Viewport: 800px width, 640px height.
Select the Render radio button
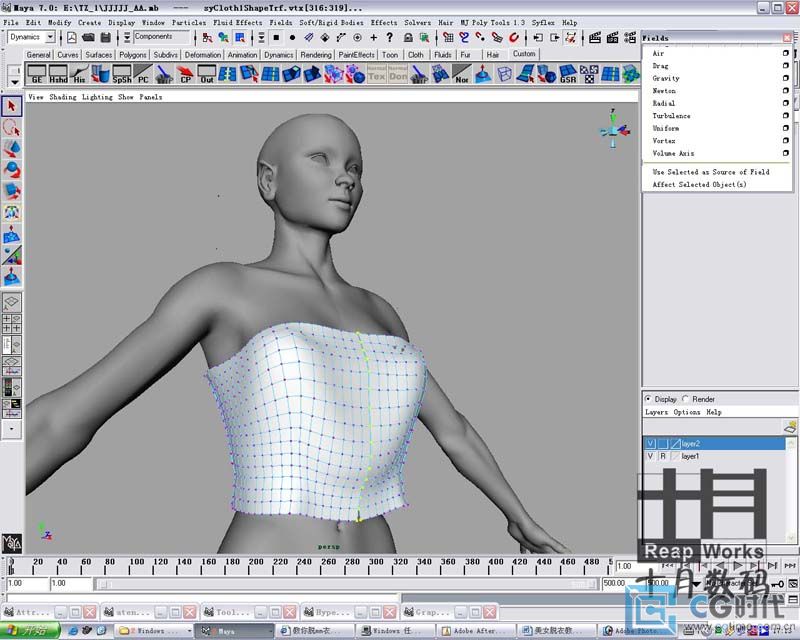686,399
